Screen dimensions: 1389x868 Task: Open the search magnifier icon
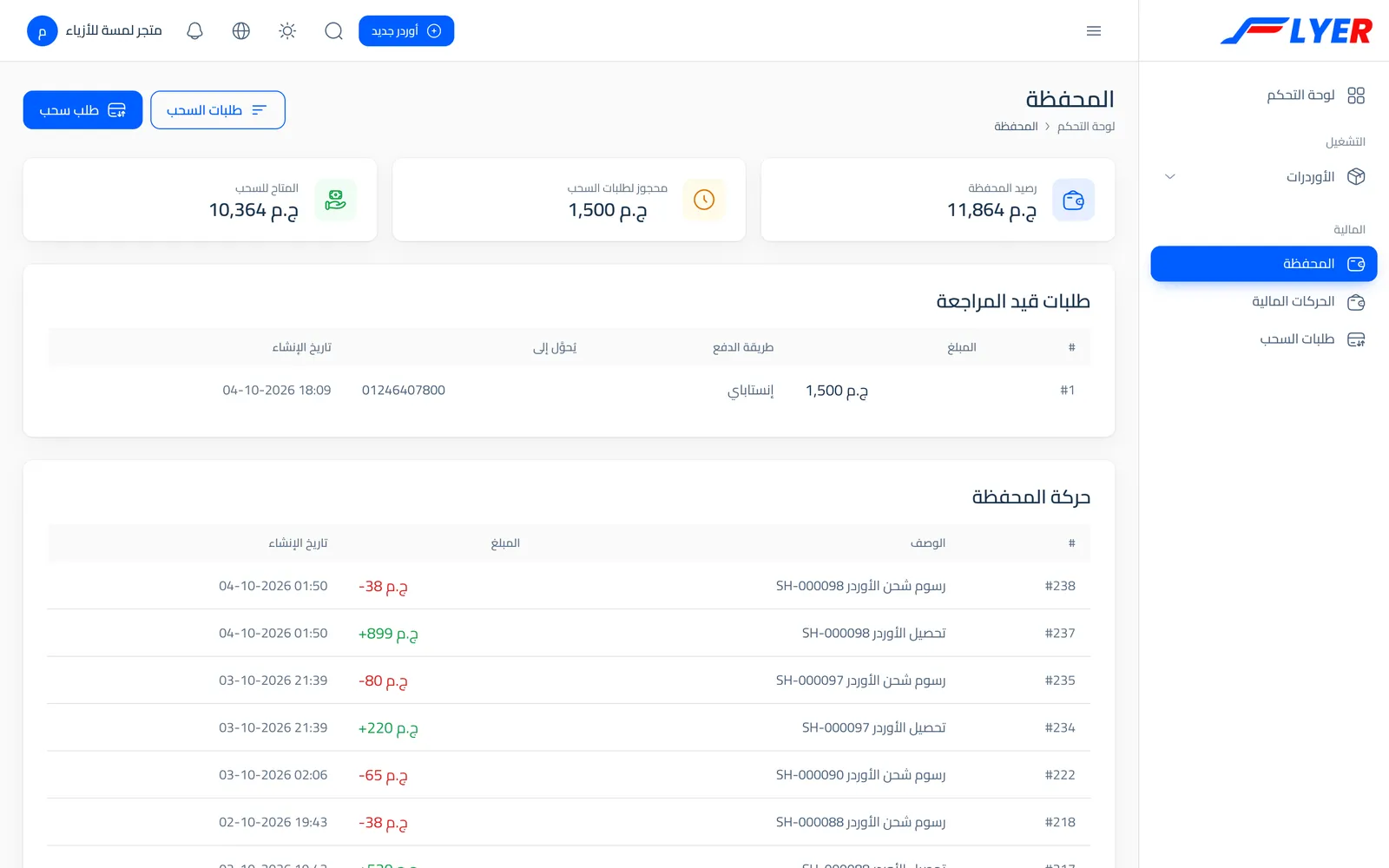point(333,31)
